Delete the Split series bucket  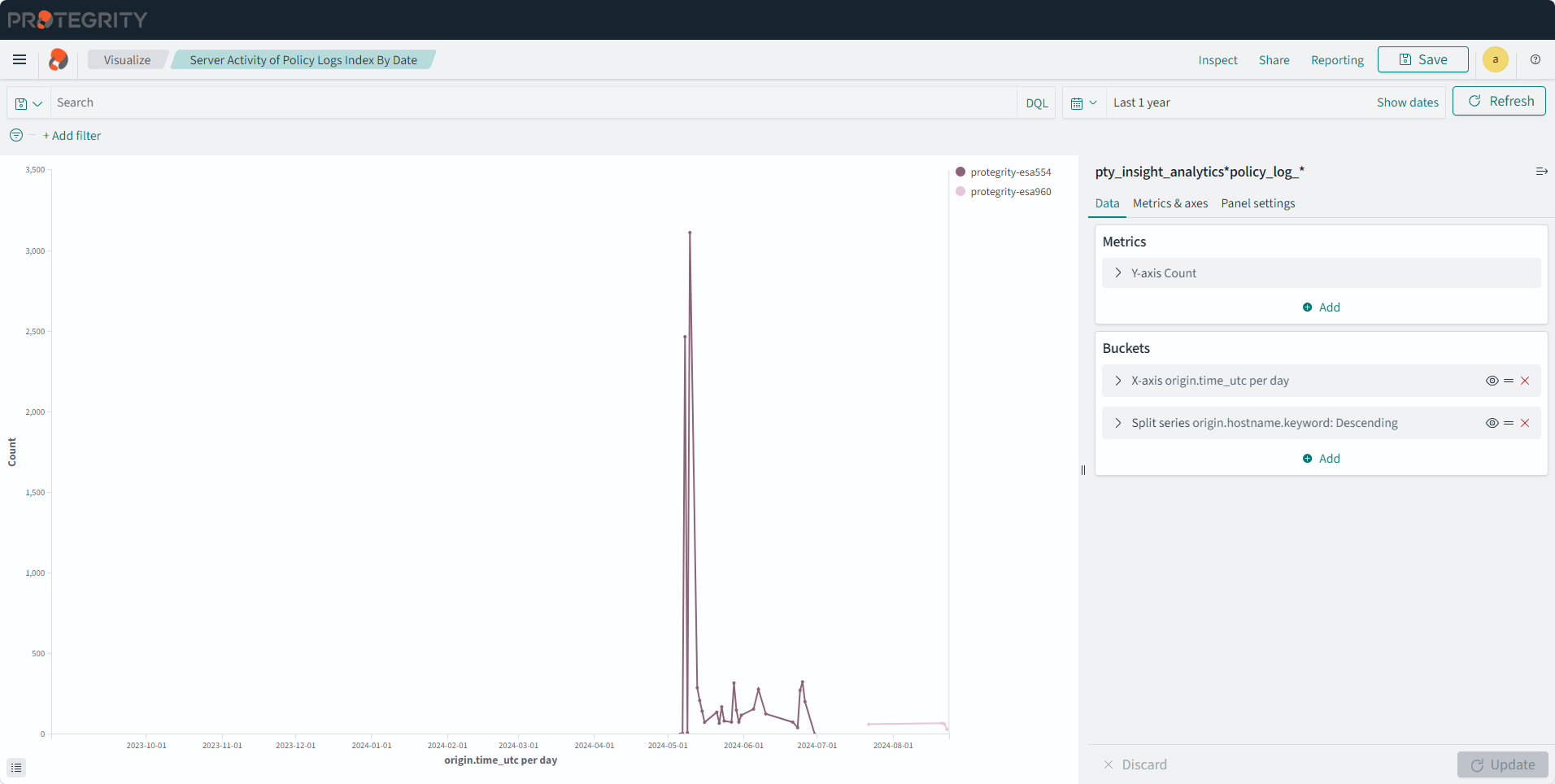tap(1525, 423)
